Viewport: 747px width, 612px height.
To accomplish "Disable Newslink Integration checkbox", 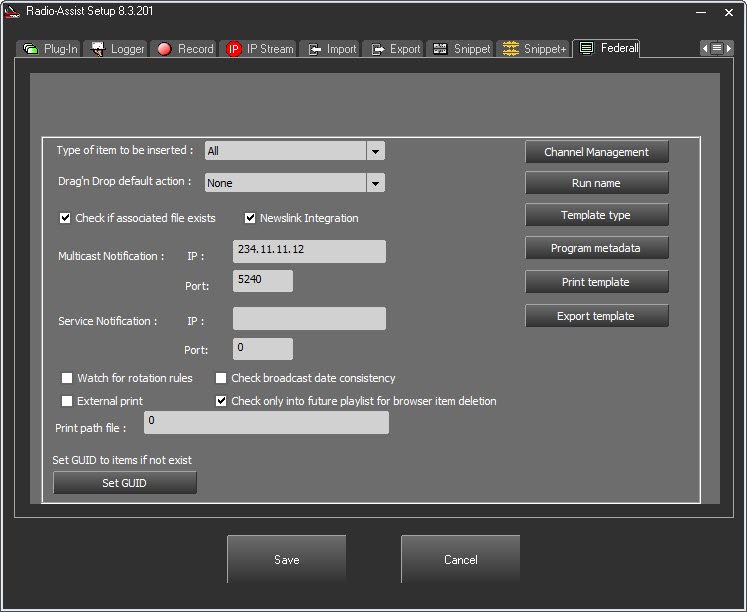I will coord(251,218).
